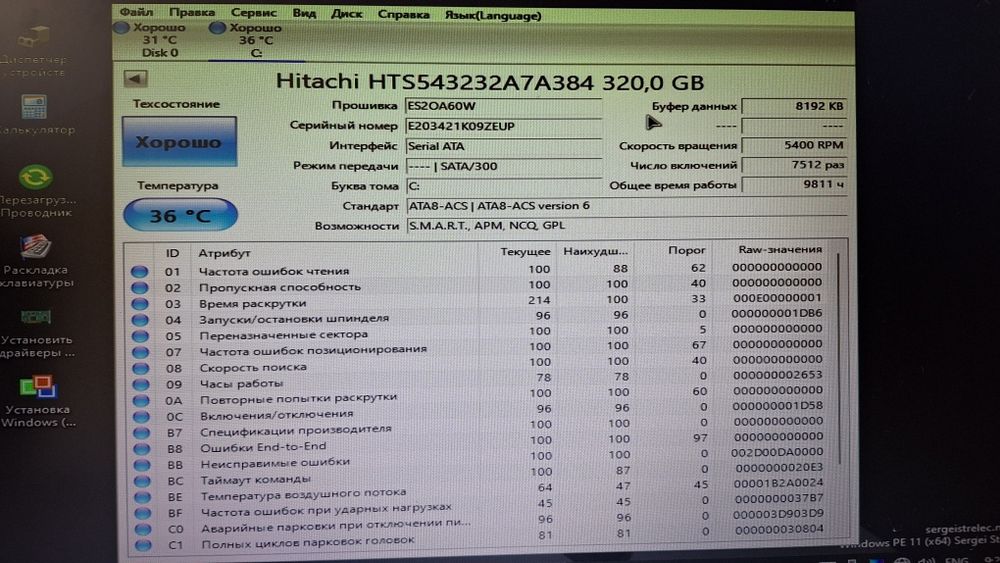1000x563 pixels.
Task: Click Общее время работы 9811 ч value
Action: 795,184
